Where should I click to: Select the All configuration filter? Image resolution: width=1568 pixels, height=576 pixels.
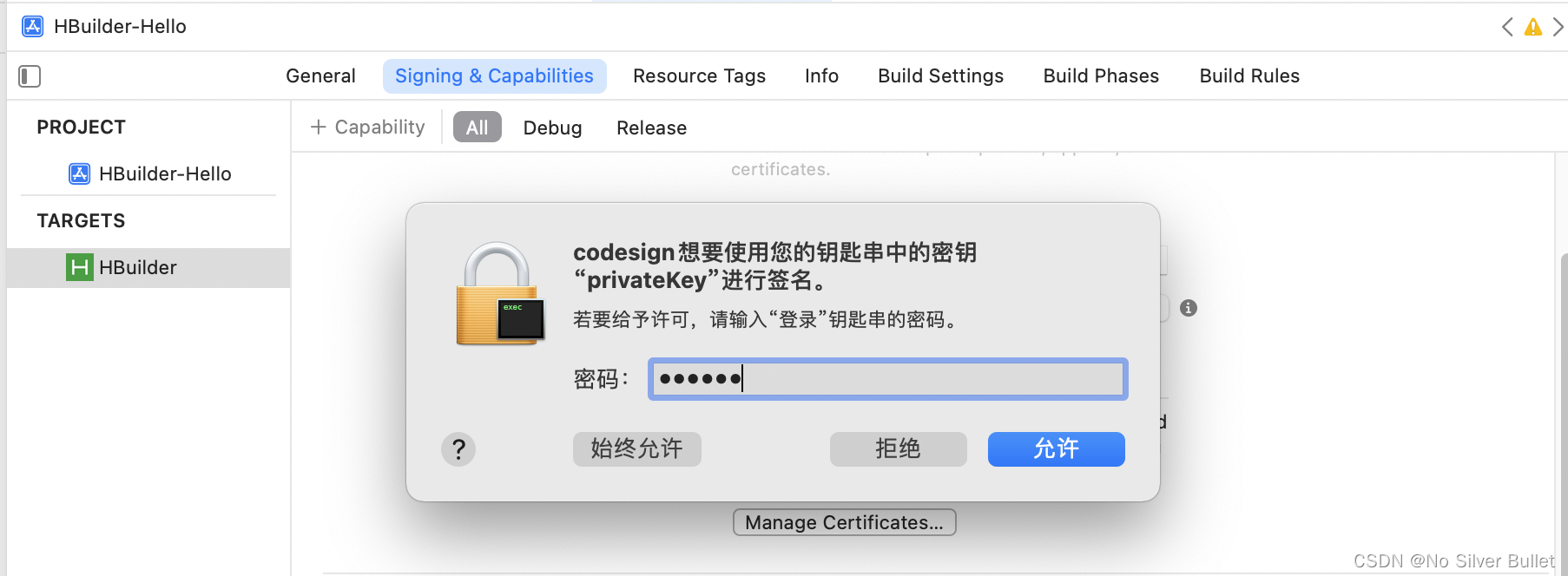(x=477, y=128)
